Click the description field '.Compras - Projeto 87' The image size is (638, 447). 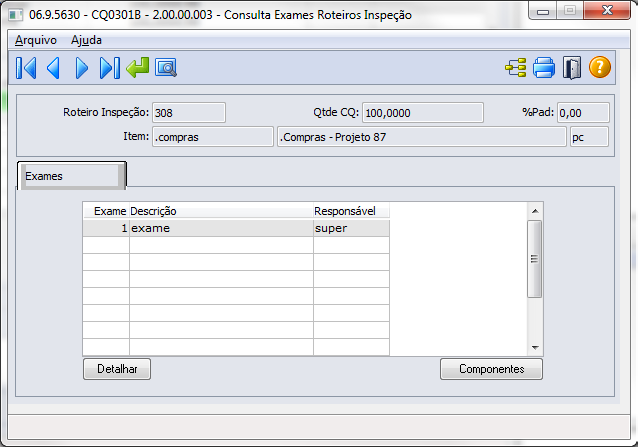422,137
